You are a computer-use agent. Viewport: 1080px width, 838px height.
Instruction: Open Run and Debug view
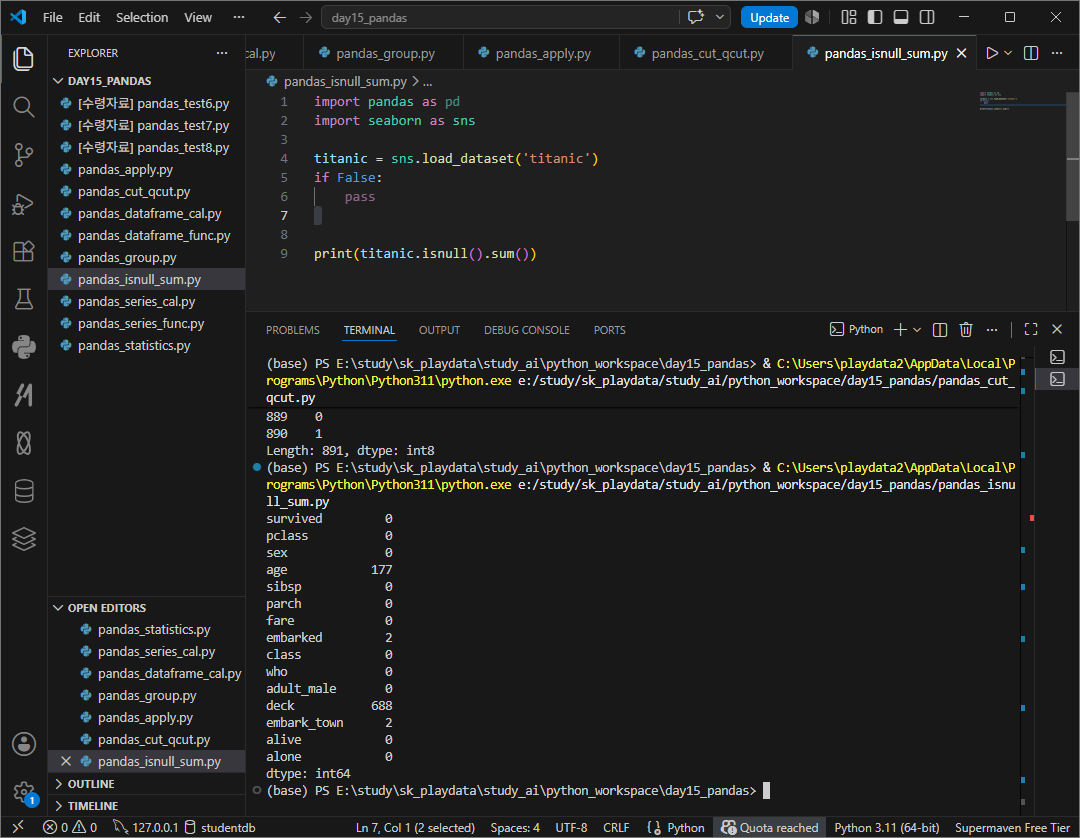(x=23, y=205)
